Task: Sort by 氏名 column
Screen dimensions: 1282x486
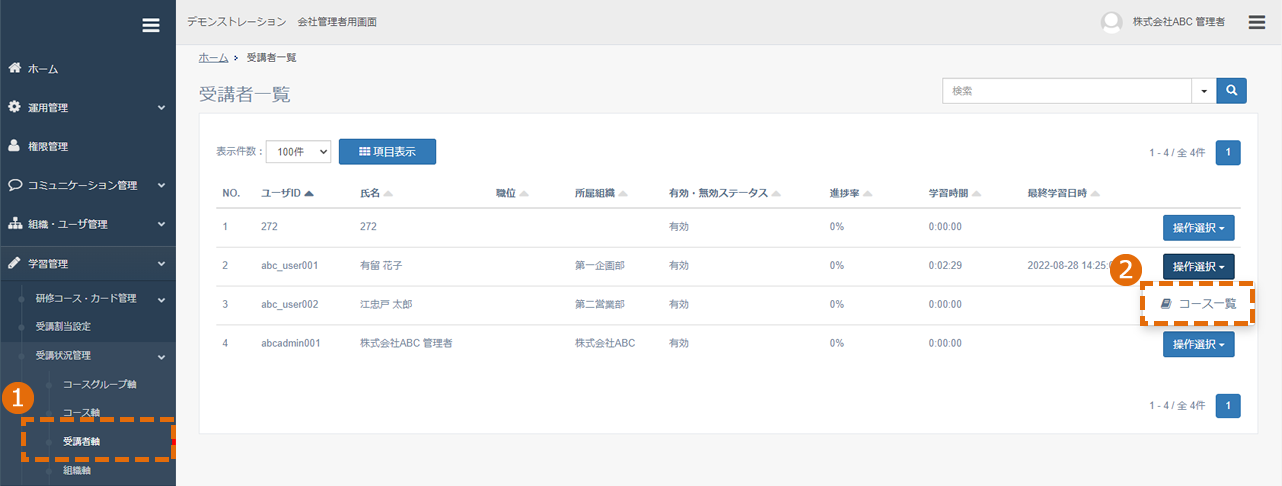Action: tap(376, 193)
